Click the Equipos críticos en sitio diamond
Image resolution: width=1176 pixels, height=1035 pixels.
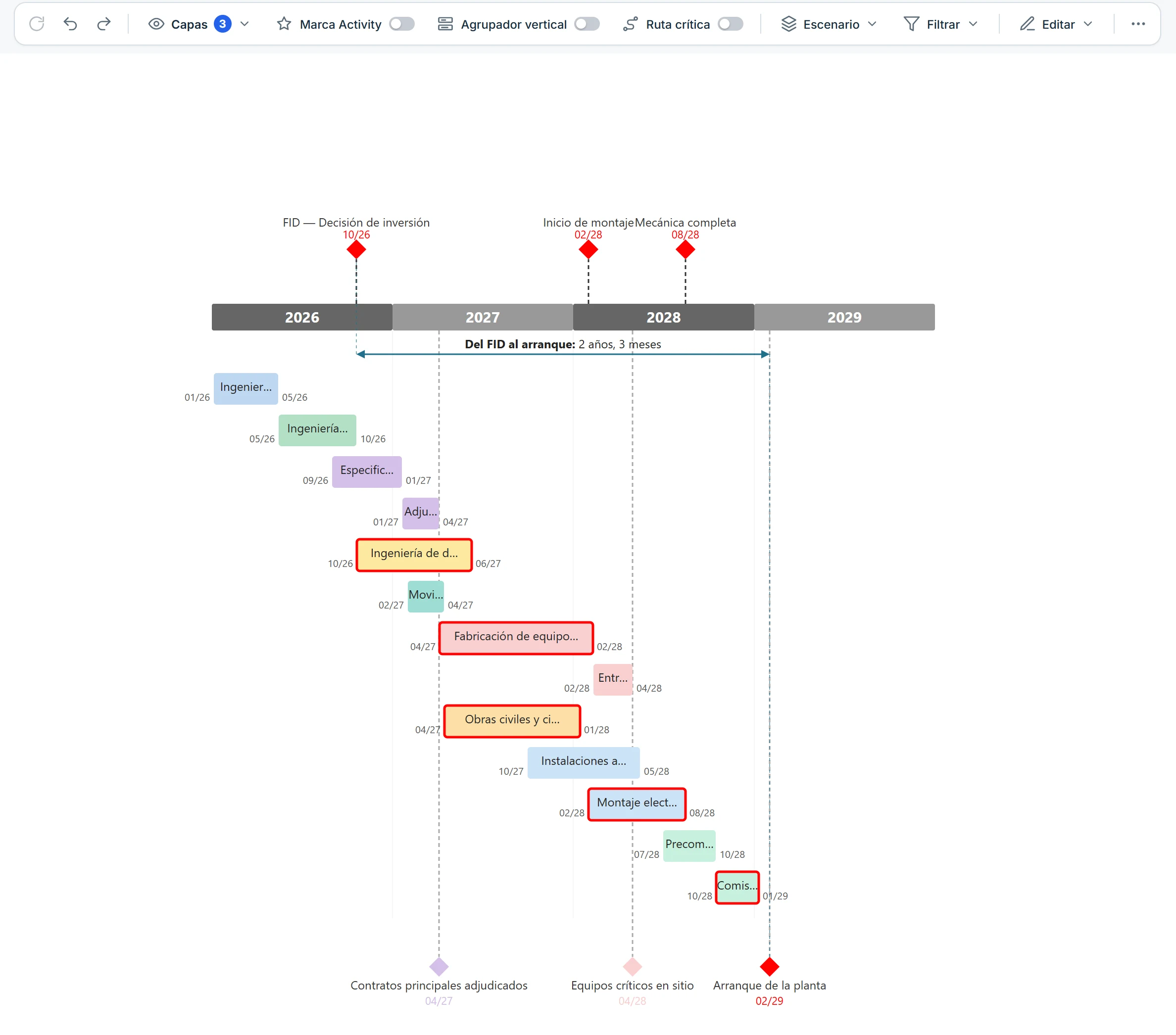pos(633,967)
